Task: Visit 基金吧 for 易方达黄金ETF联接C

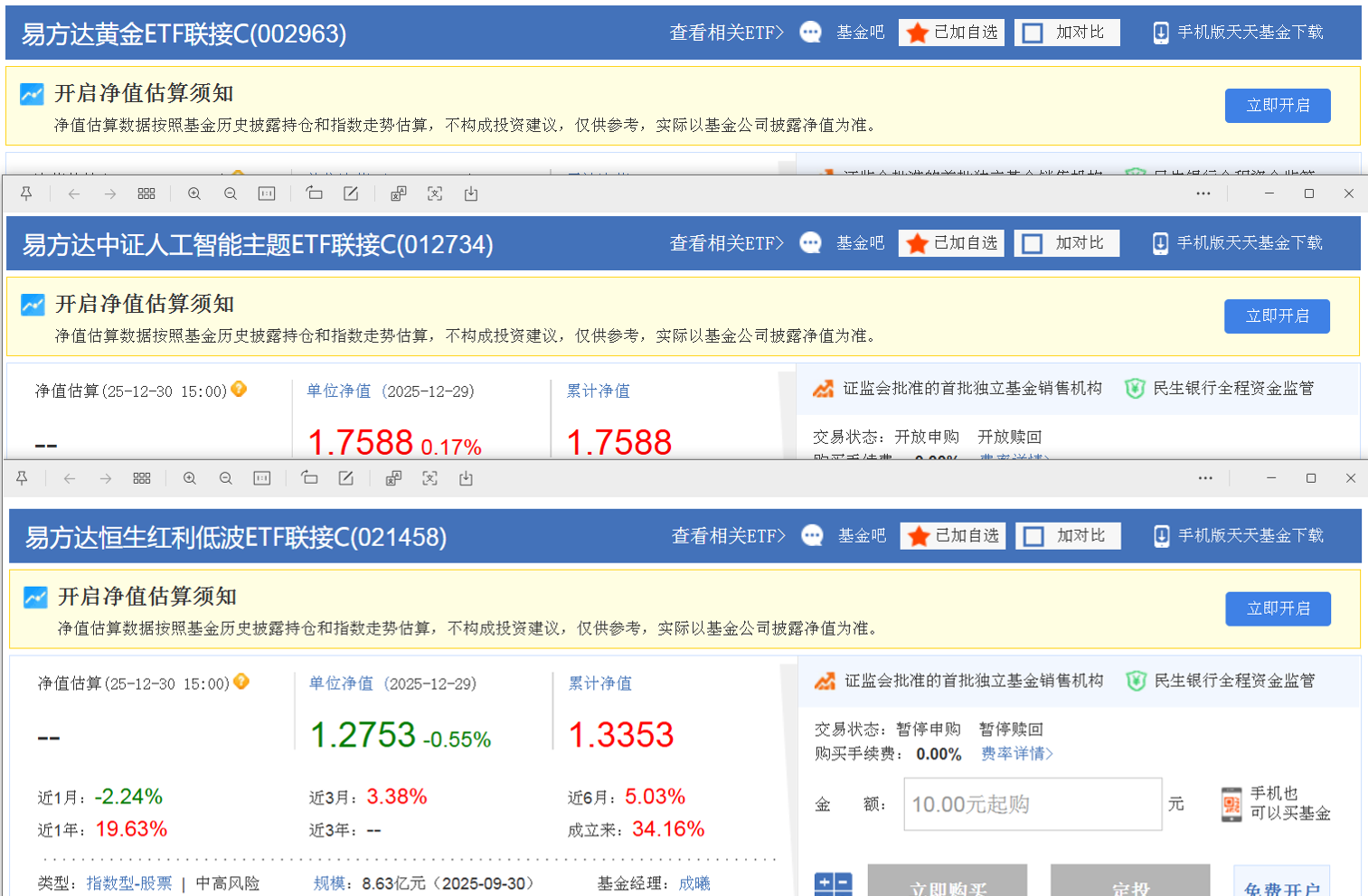Action: click(860, 33)
